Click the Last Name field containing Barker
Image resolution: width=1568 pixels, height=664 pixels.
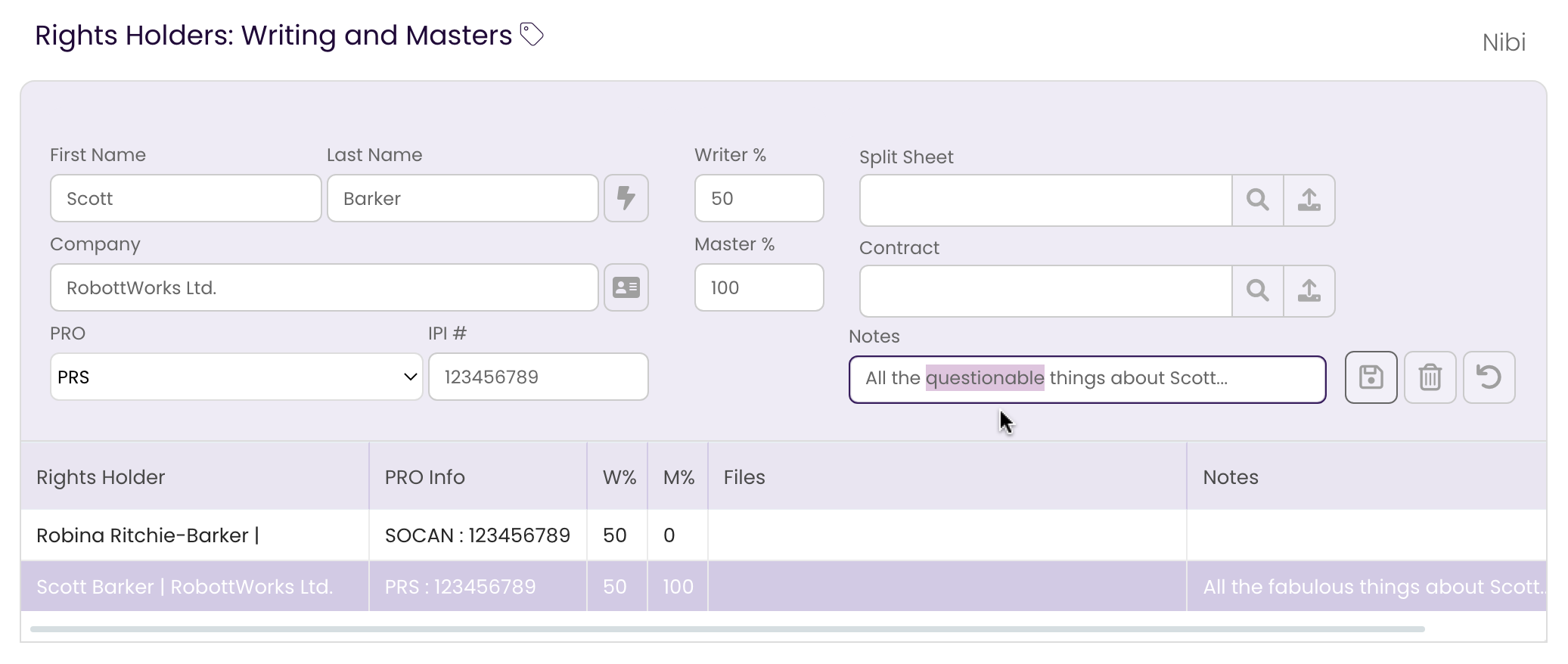tap(463, 198)
